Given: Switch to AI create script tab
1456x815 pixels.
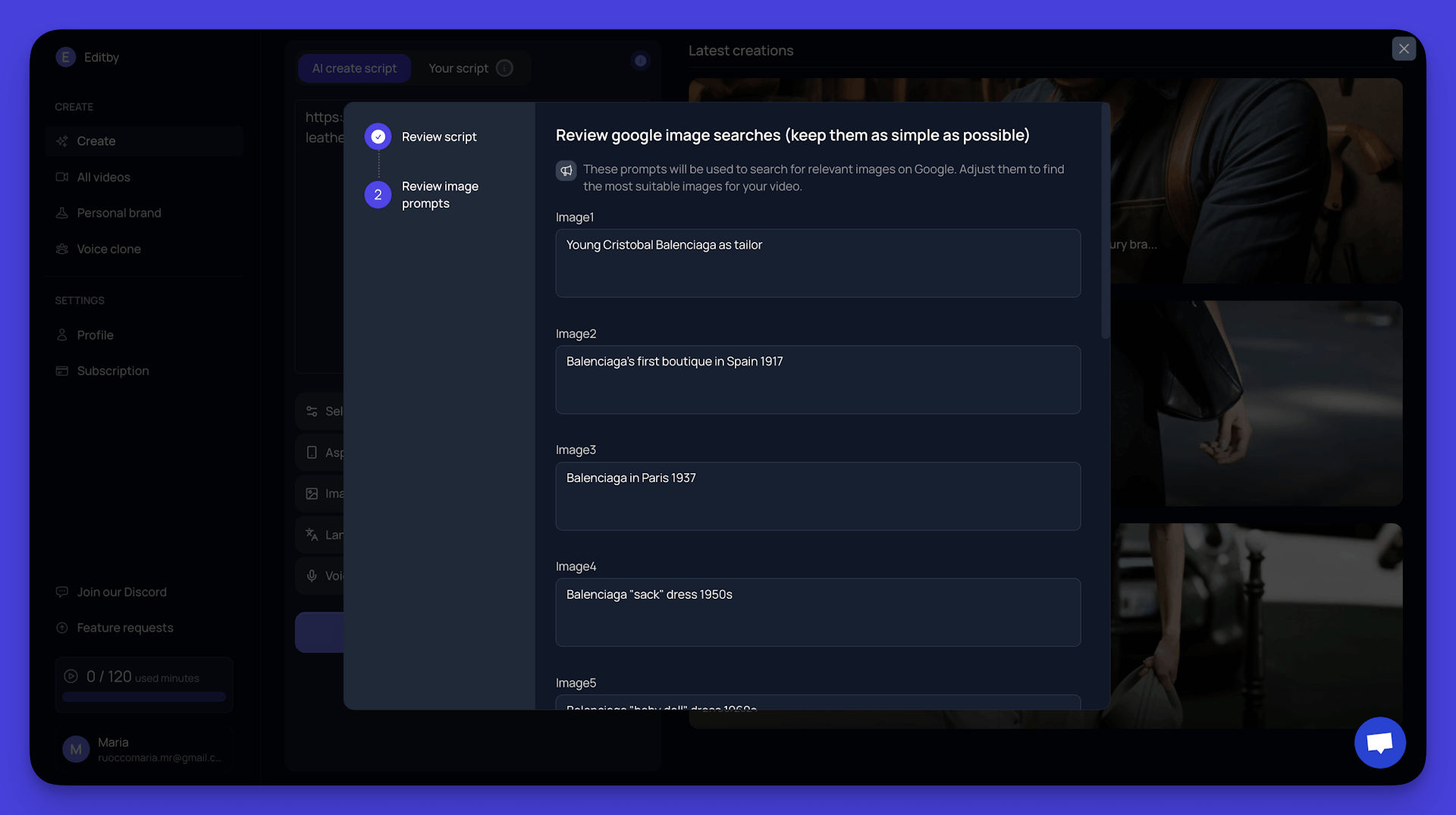Looking at the screenshot, I should coord(354,68).
